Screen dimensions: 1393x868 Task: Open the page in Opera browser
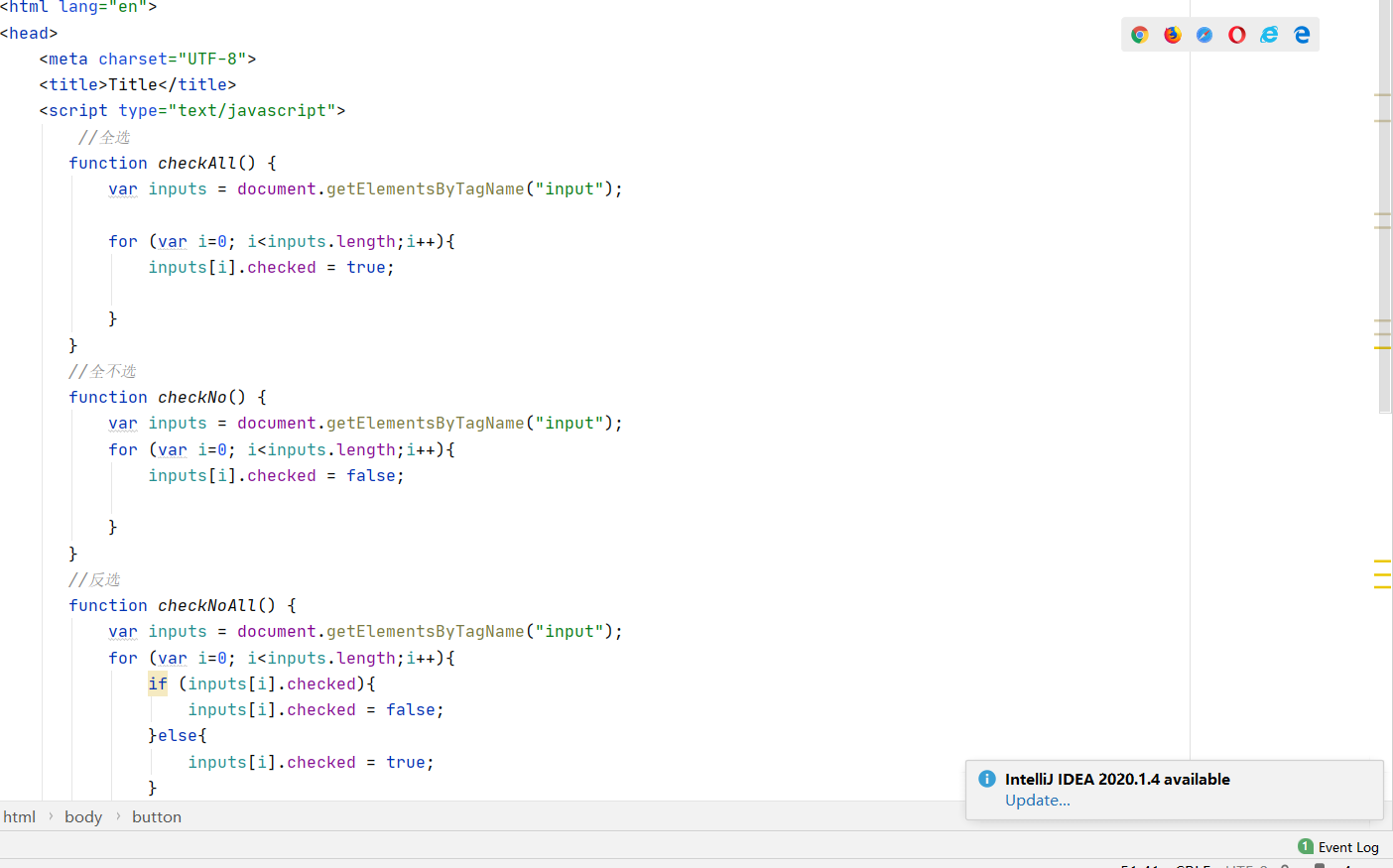click(1237, 35)
